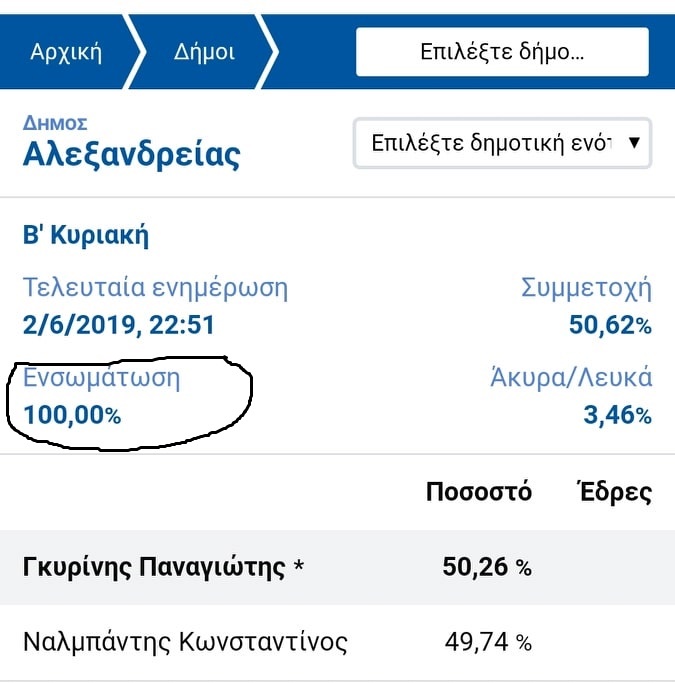Open the Δήμοι breadcrumb
This screenshot has width=675, height=683.
tap(204, 52)
